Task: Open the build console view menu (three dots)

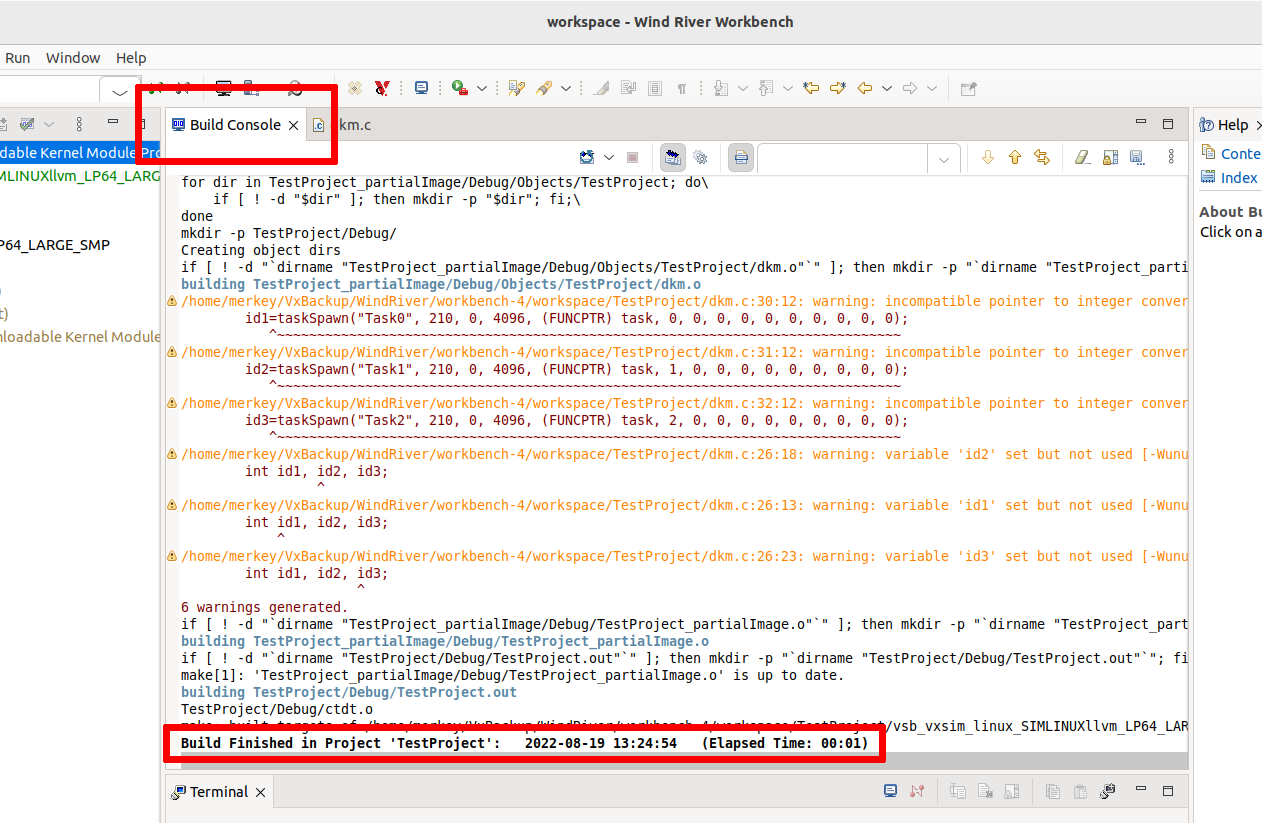Action: click(x=1172, y=157)
